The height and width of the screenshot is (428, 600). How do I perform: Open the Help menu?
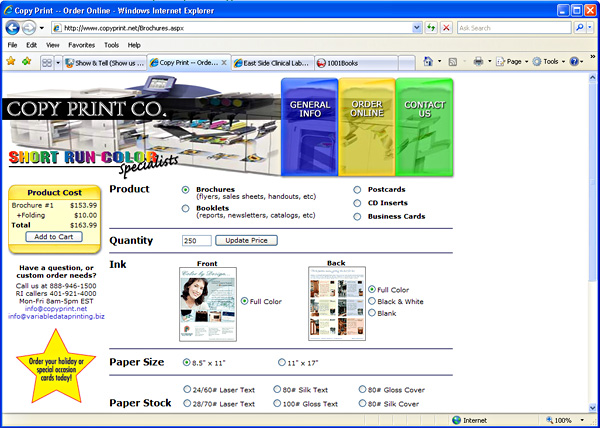point(134,45)
